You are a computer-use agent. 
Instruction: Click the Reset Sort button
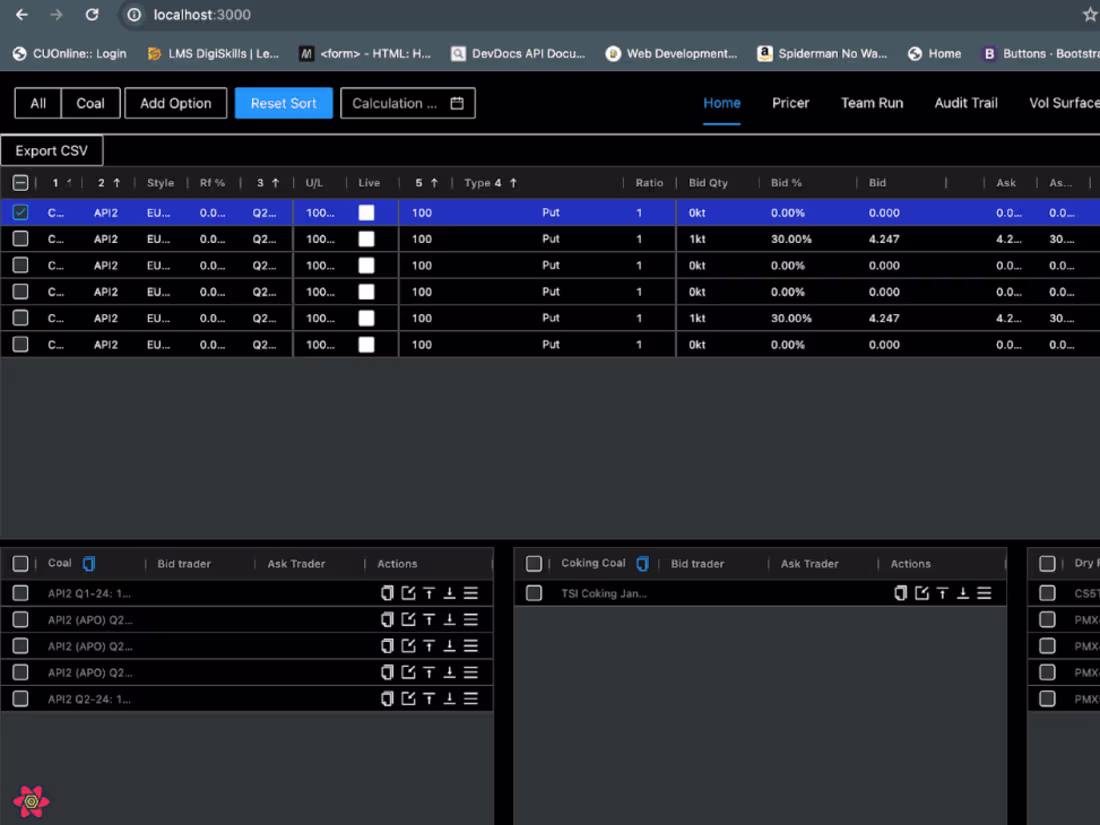tap(283, 103)
